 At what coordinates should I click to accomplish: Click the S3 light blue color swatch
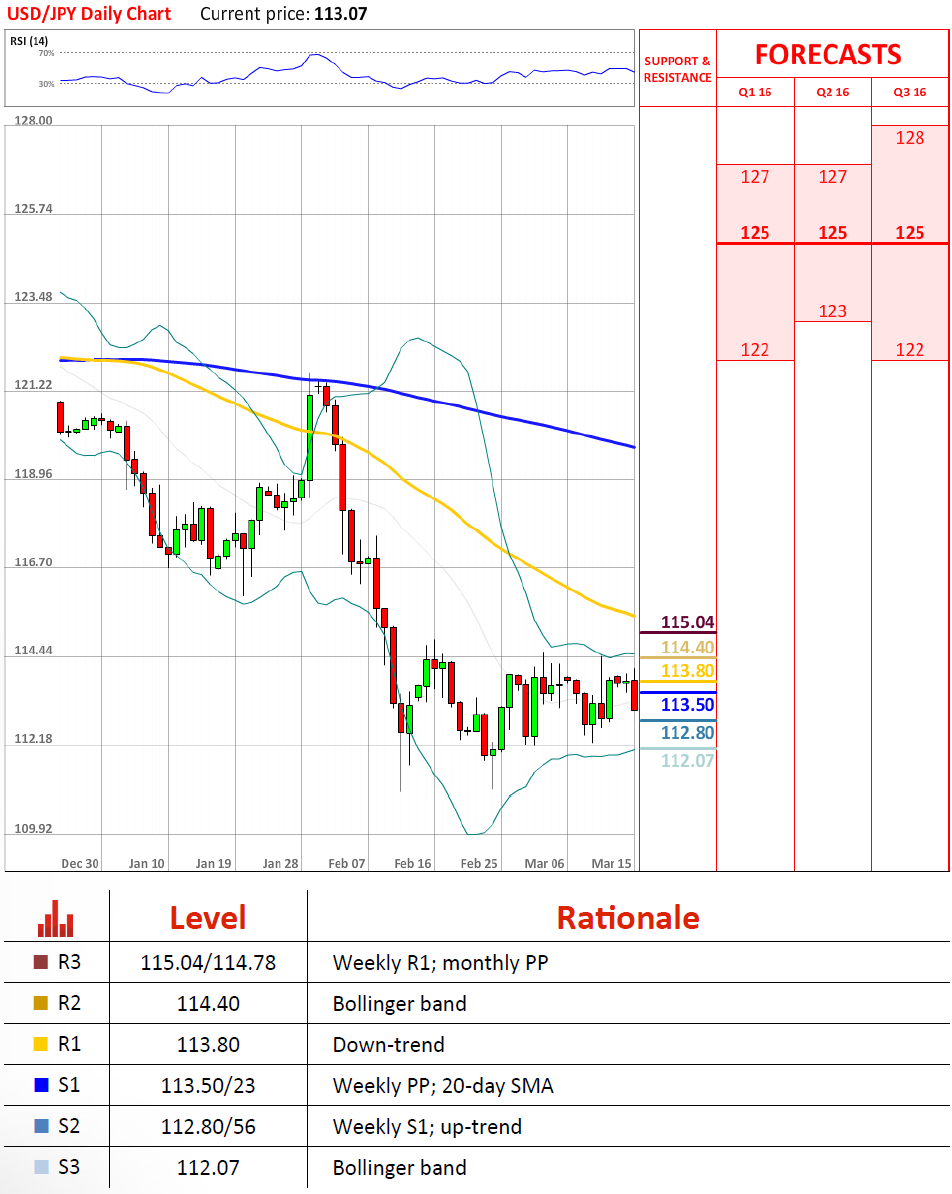pyautogui.click(x=41, y=1167)
